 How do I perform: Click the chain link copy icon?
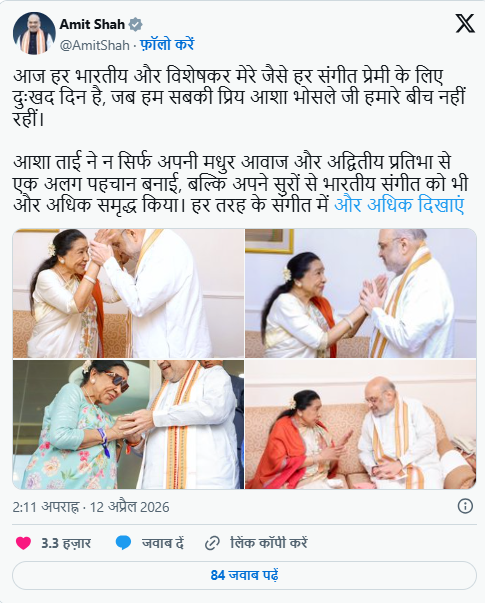pos(212,543)
